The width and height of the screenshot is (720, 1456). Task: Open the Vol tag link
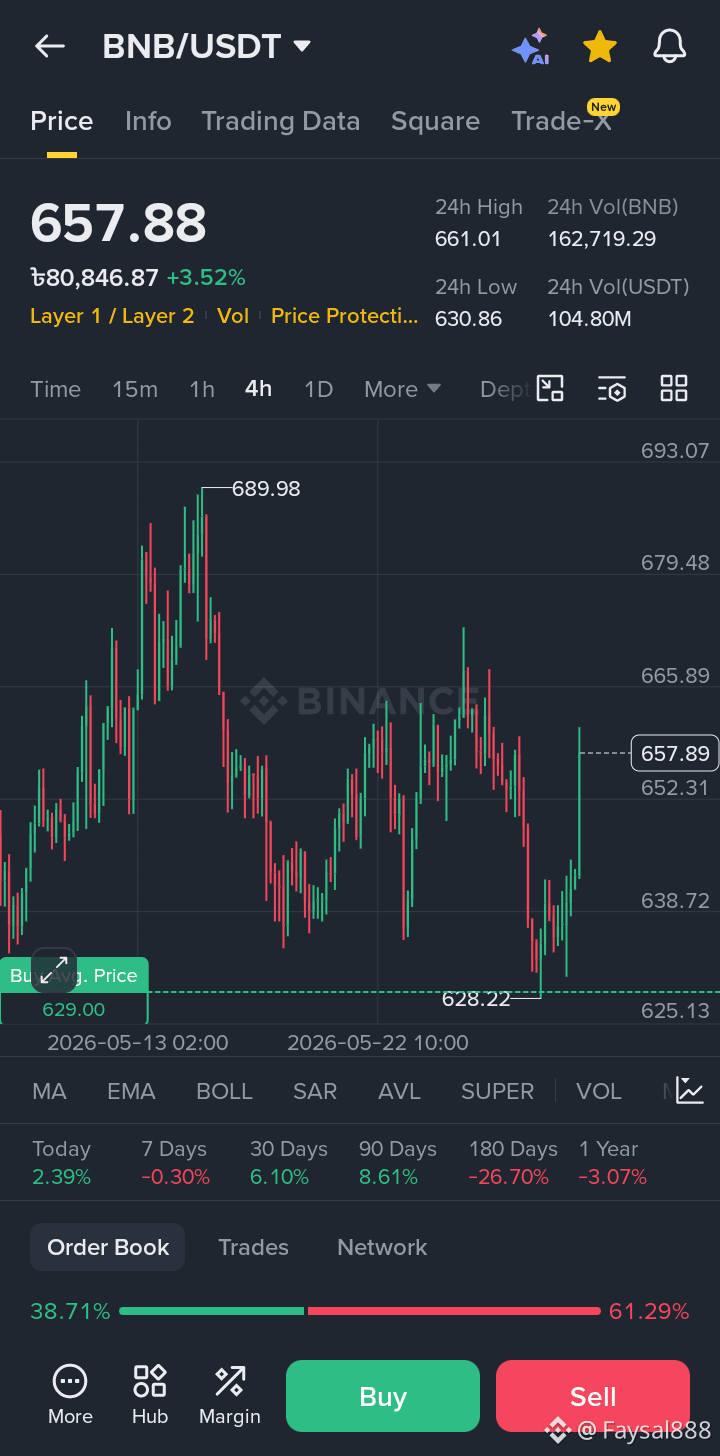point(233,316)
